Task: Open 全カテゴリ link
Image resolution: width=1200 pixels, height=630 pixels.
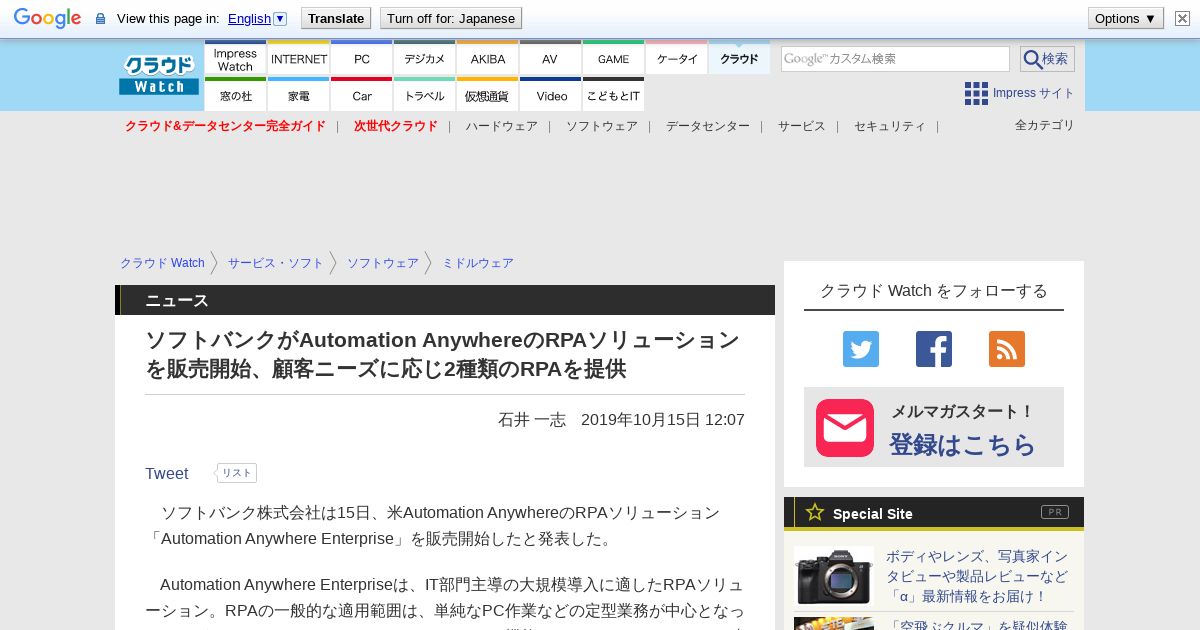Action: (x=1045, y=125)
